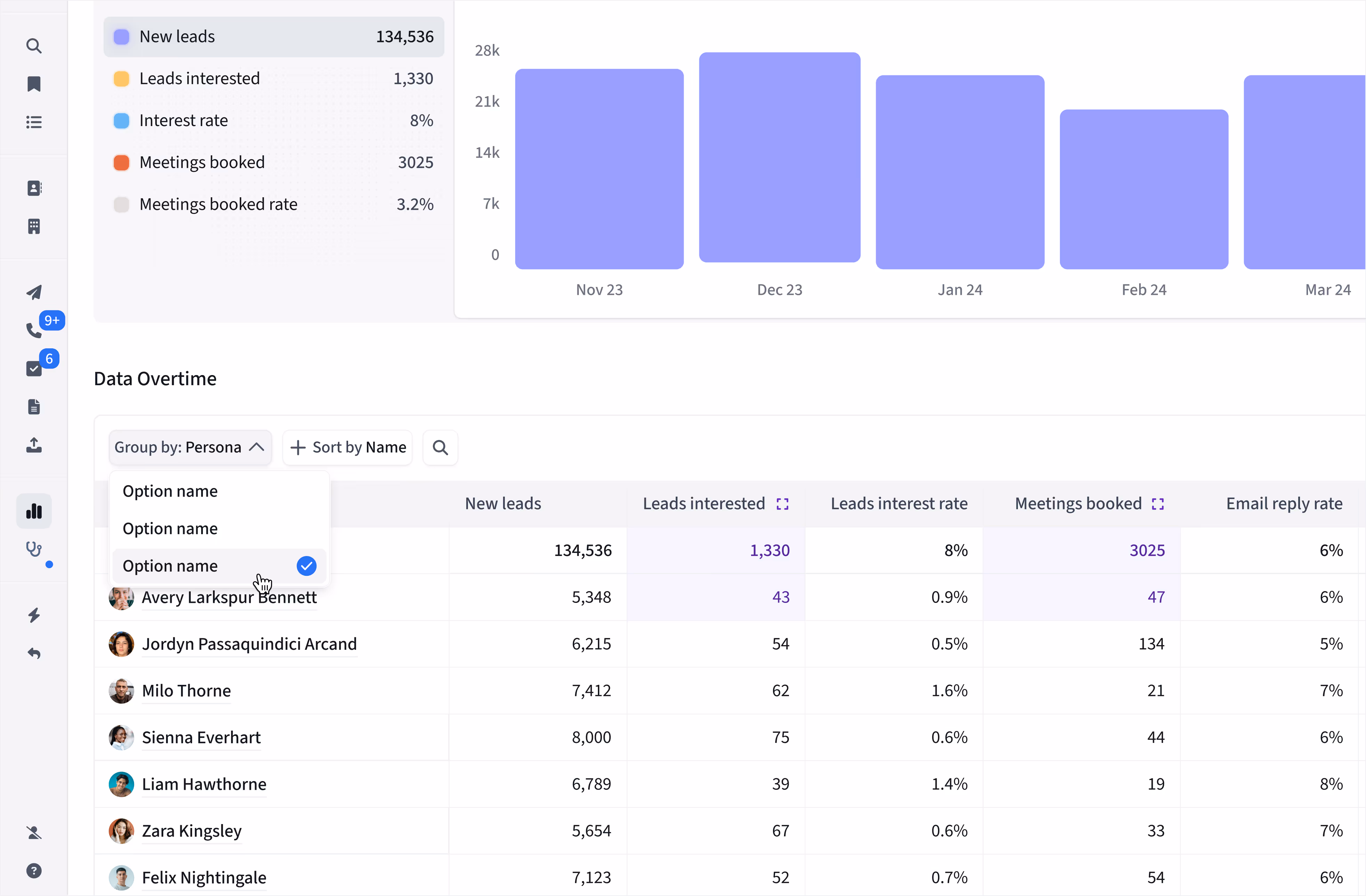
Task: Click total meetings booked value 3025
Action: 1147,551
